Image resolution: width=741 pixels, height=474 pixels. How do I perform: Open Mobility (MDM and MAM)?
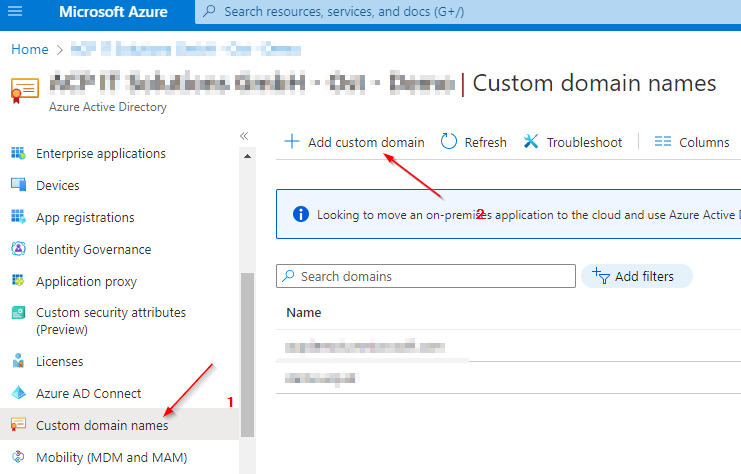click(x=112, y=457)
